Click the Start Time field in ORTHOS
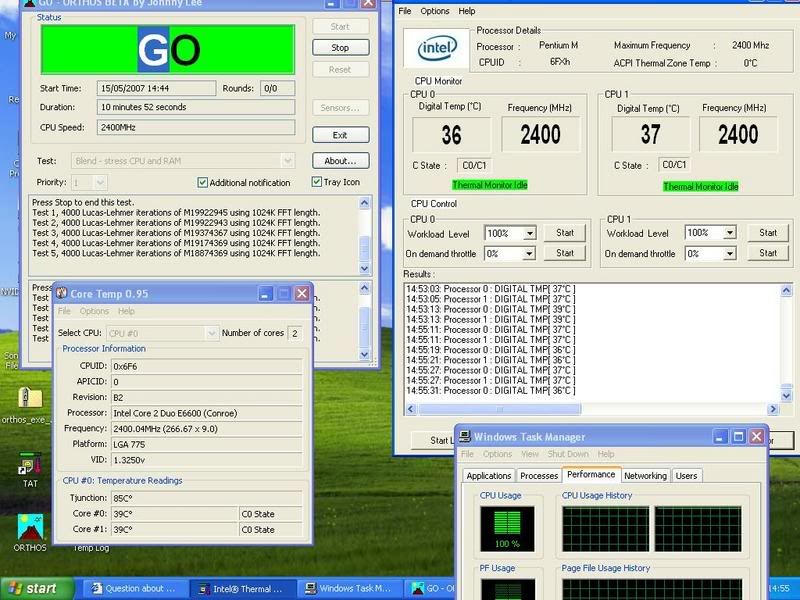The width and height of the screenshot is (800, 600). (x=156, y=88)
